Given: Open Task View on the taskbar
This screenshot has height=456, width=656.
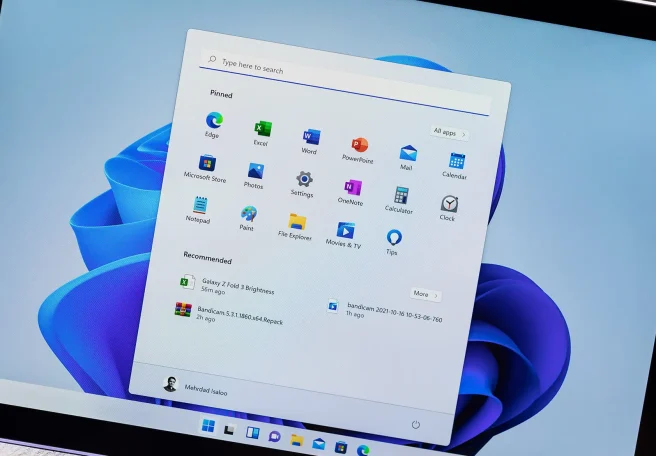Looking at the screenshot, I should [229, 430].
